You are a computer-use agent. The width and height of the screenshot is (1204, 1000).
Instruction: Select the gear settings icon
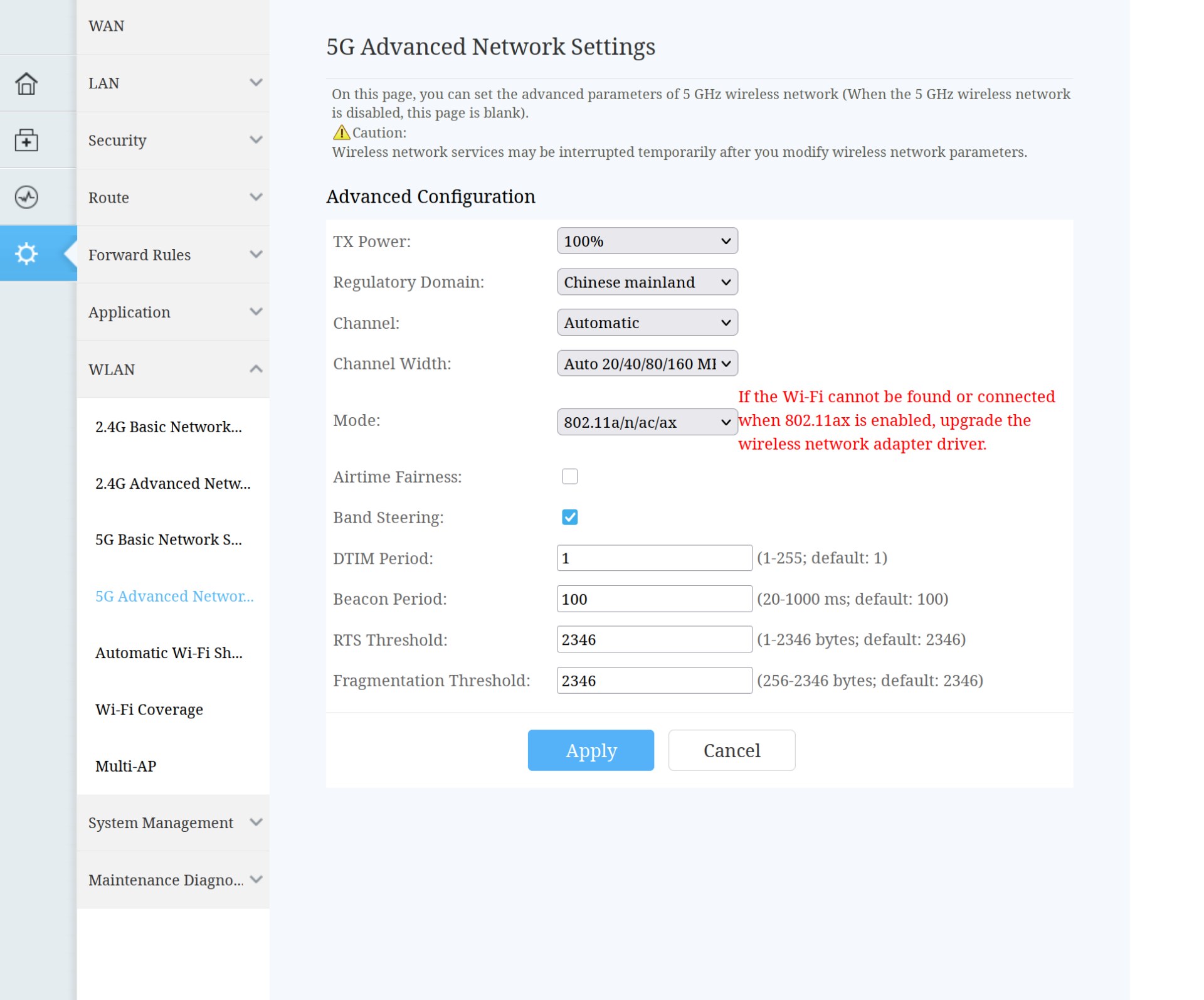tap(26, 254)
